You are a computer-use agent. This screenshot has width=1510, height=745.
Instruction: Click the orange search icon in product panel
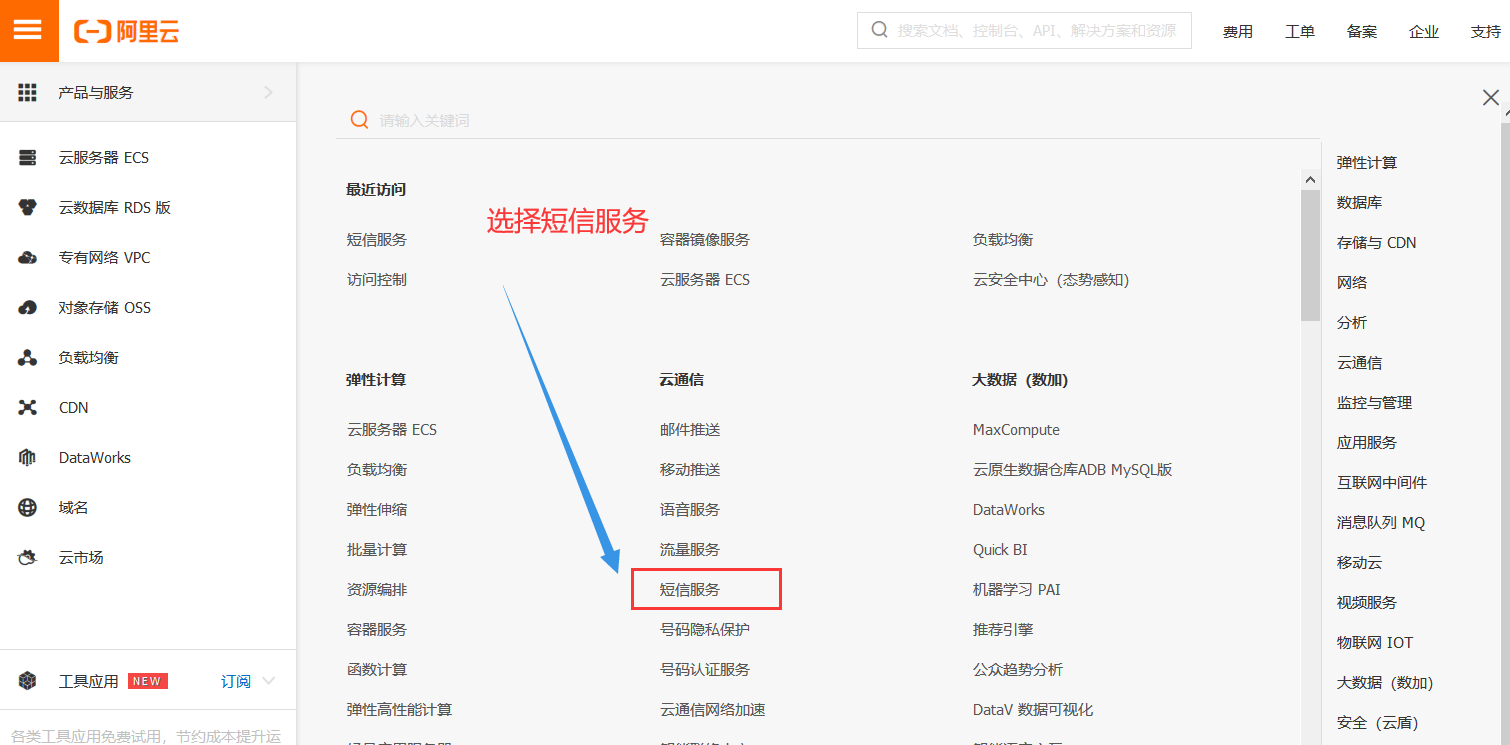click(359, 120)
